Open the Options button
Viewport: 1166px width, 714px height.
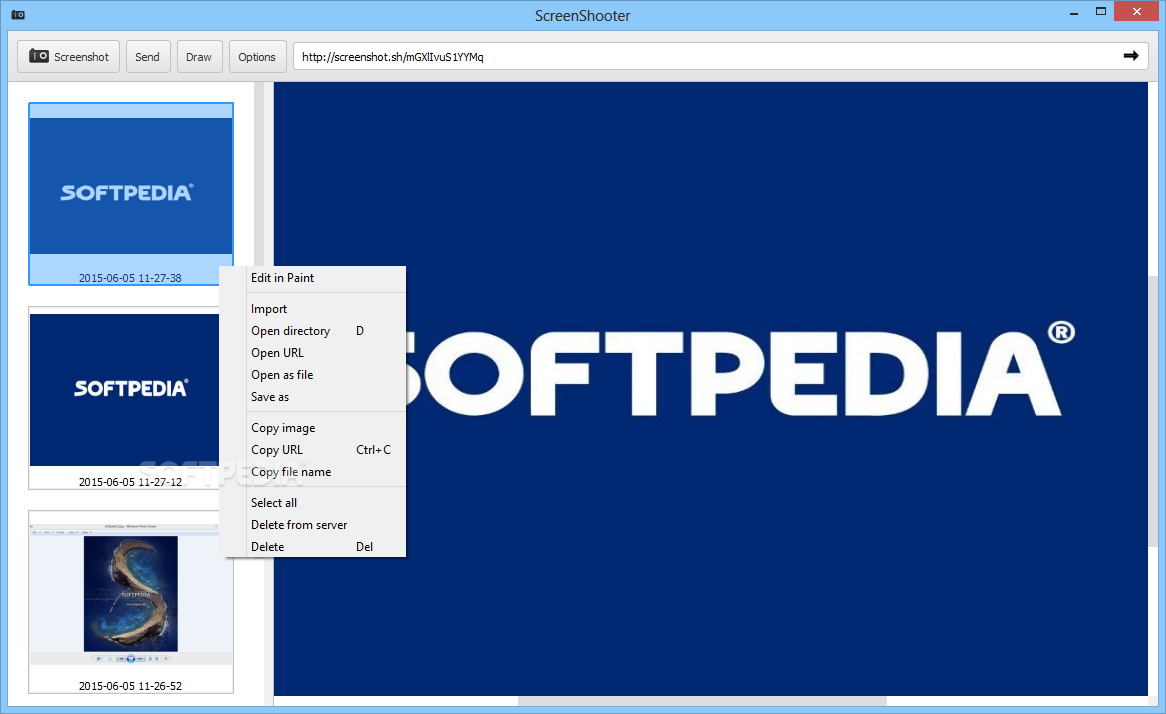click(257, 57)
